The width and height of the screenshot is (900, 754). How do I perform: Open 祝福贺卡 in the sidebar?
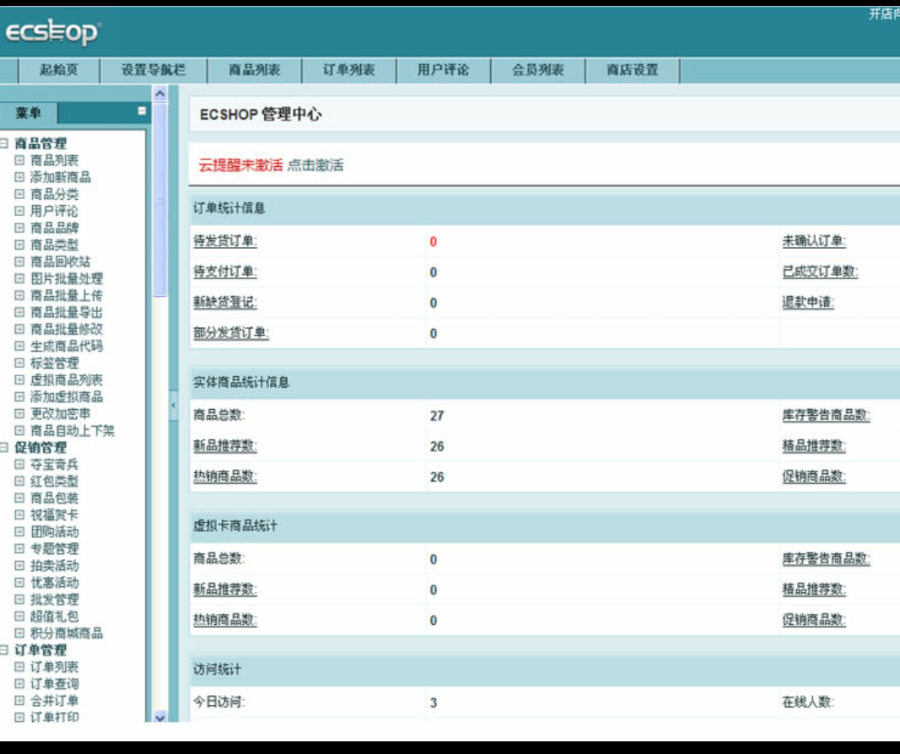[x=54, y=515]
